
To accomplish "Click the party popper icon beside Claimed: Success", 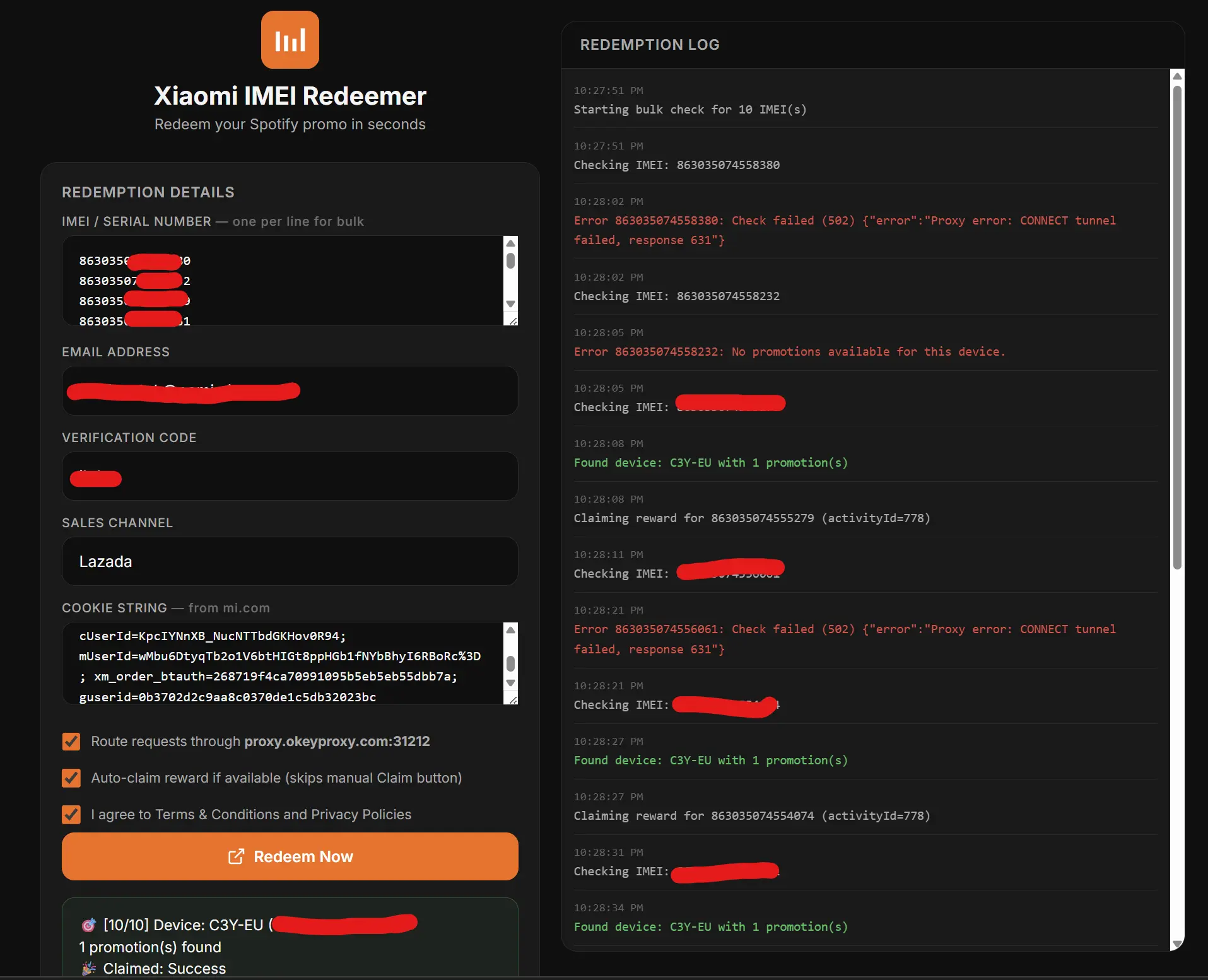I will (x=89, y=969).
